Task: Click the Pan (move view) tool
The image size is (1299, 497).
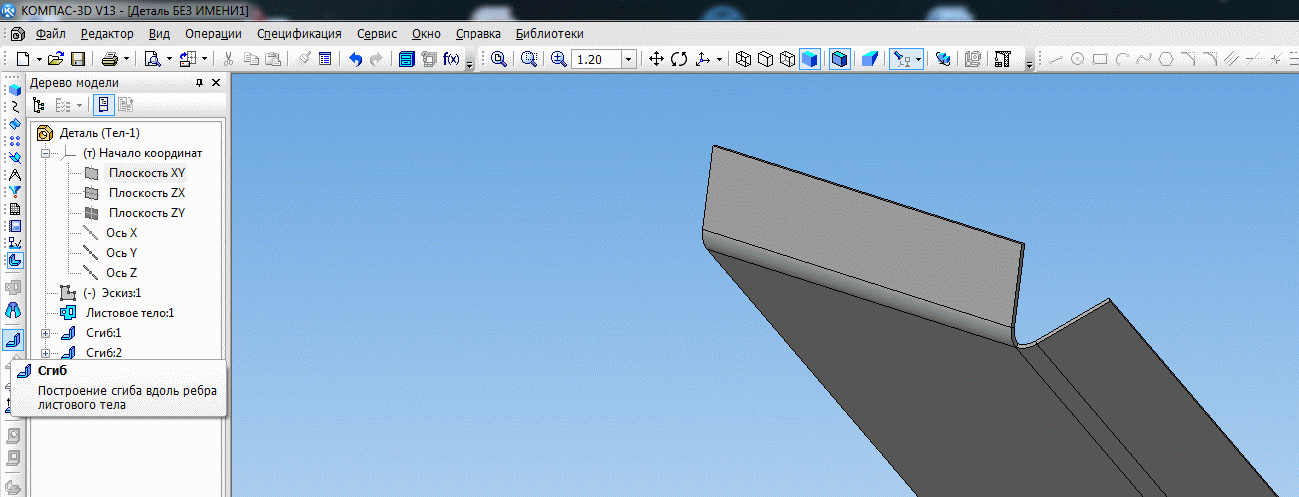Action: click(x=657, y=59)
